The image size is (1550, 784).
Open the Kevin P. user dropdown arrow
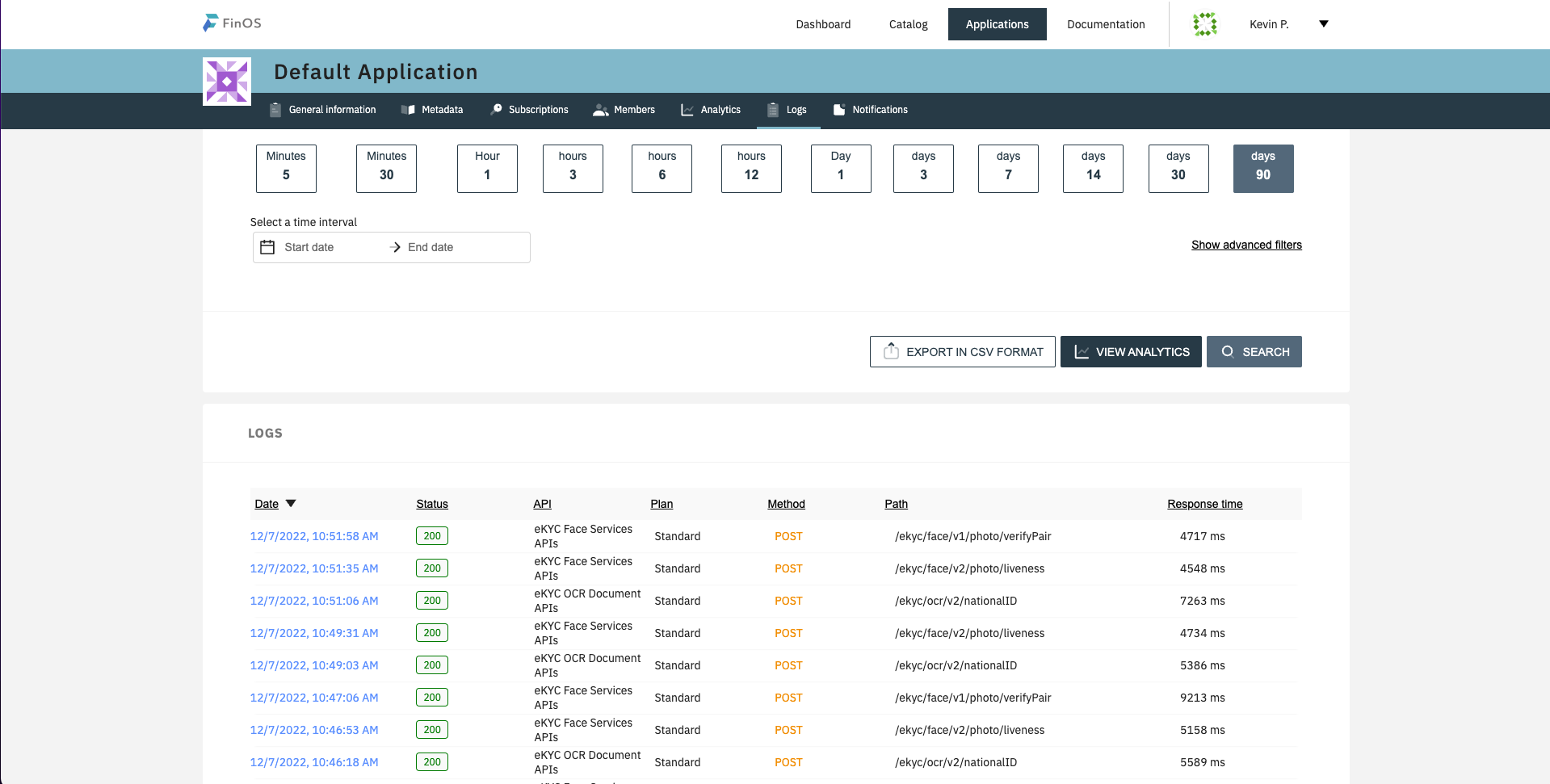(1324, 24)
